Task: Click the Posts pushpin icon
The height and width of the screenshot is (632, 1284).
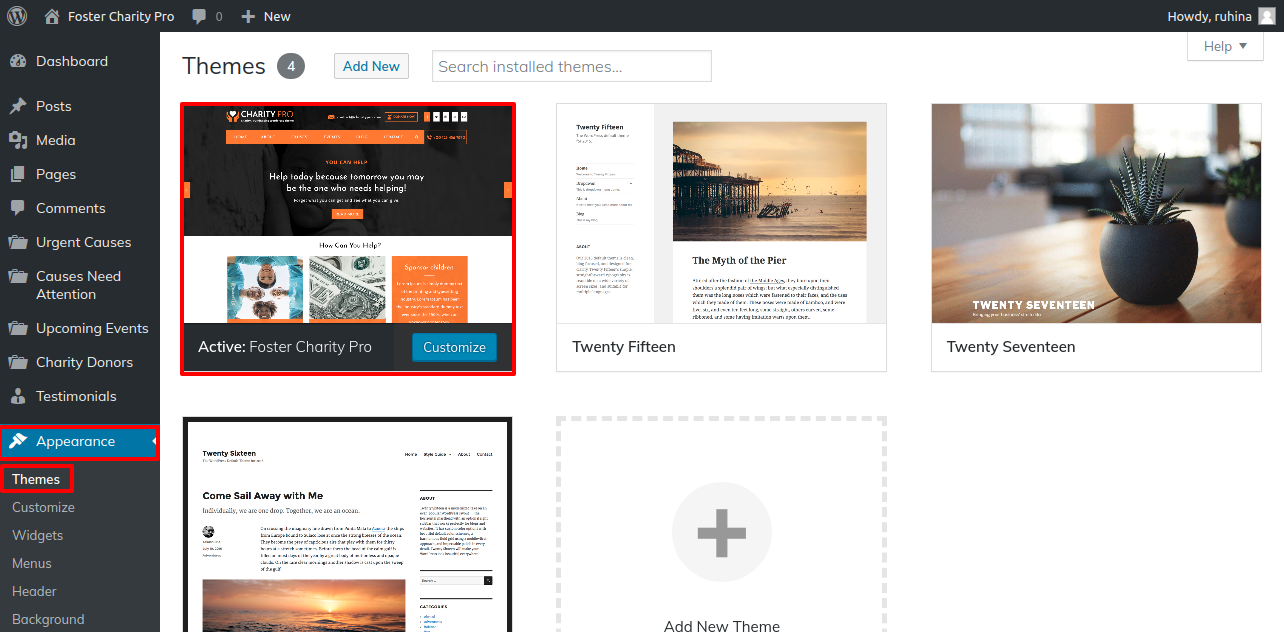Action: coord(18,106)
